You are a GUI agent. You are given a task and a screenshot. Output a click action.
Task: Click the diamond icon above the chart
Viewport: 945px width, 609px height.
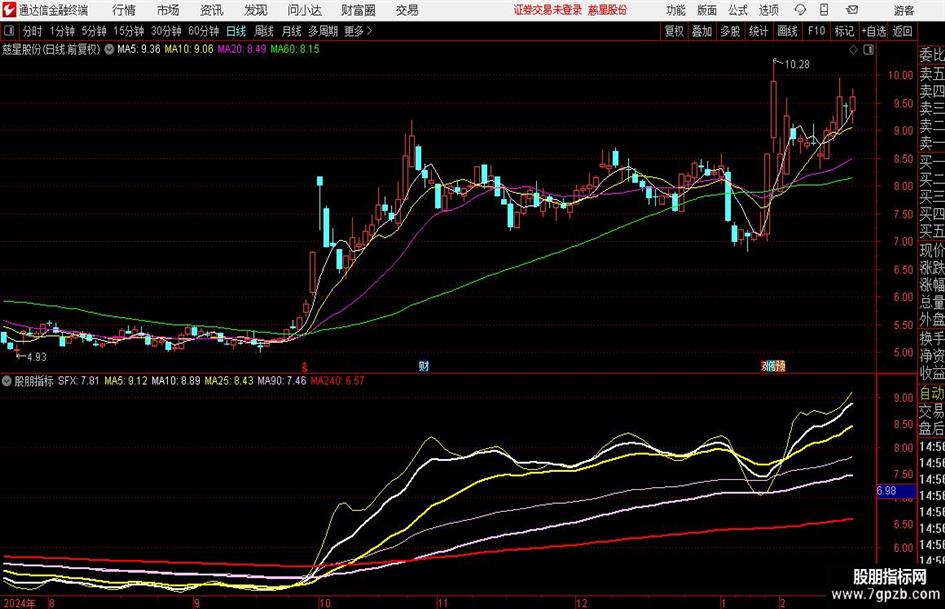(853, 50)
